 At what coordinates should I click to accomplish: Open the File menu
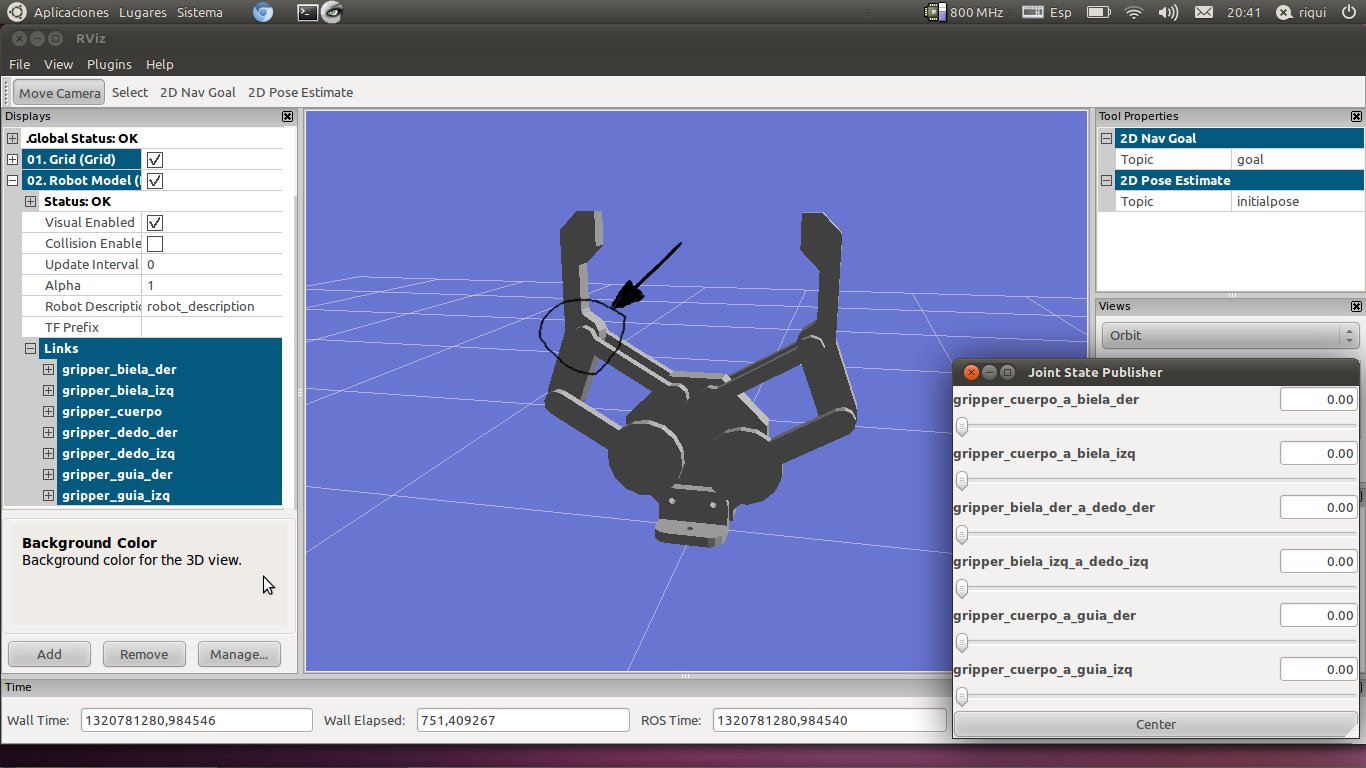[19, 64]
